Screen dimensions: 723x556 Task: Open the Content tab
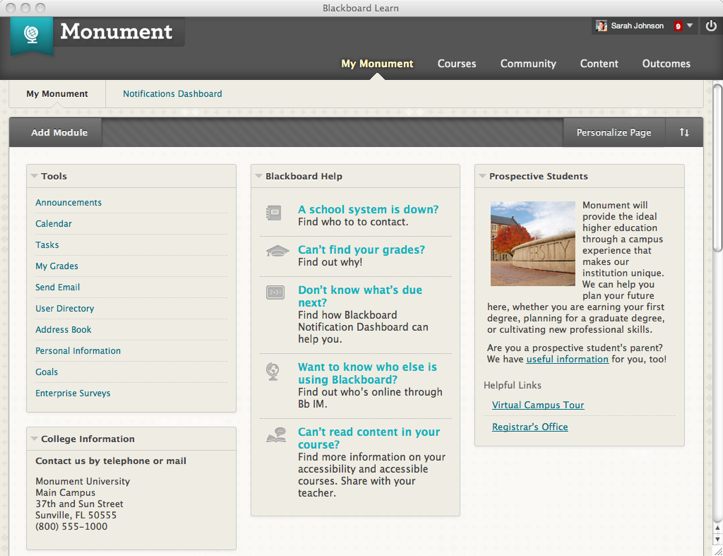[599, 64]
